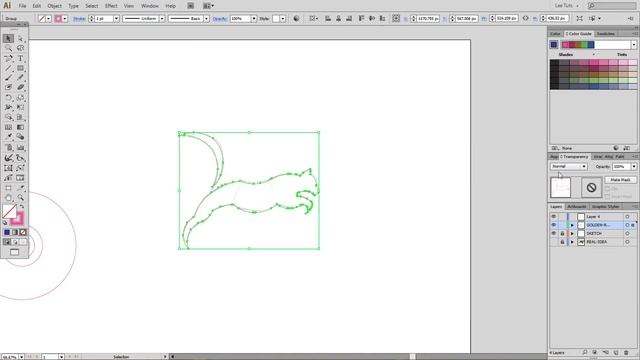Select the Artboard tool
This screenshot has height=360, width=640.
pos(9,188)
